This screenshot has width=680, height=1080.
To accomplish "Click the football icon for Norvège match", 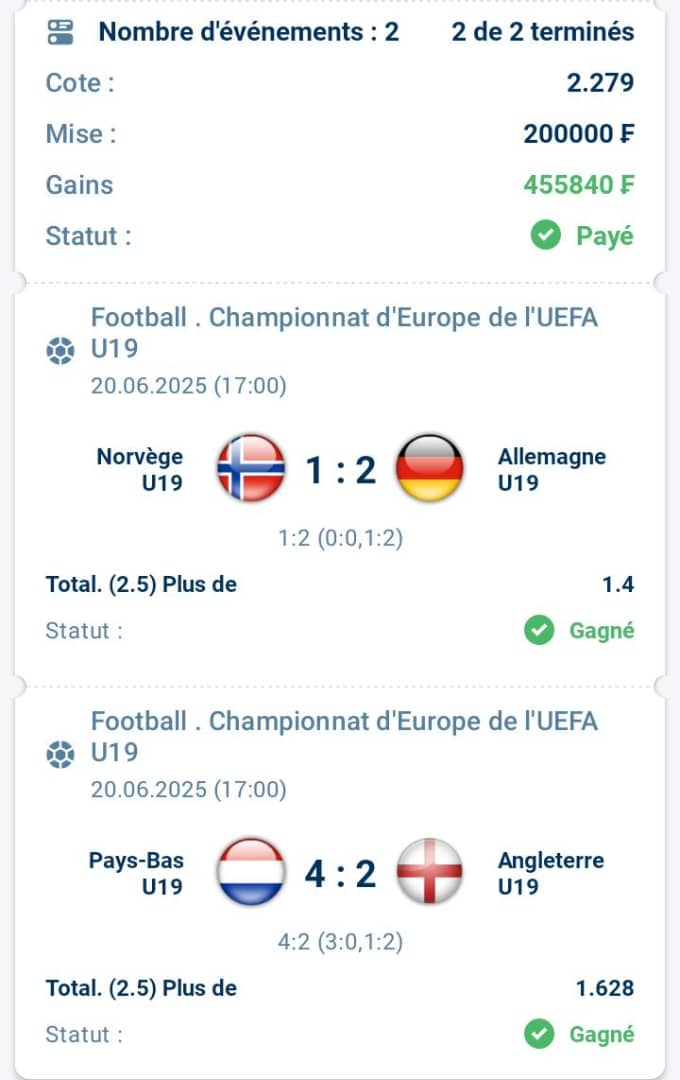I will pyautogui.click(x=60, y=351).
